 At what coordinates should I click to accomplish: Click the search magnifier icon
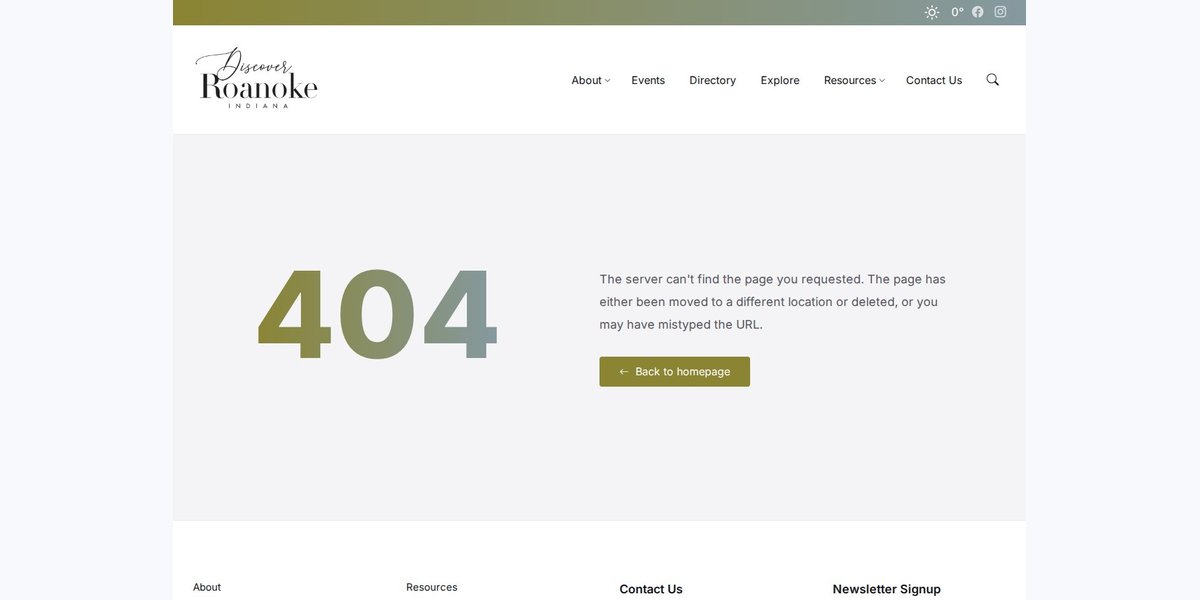pos(993,79)
